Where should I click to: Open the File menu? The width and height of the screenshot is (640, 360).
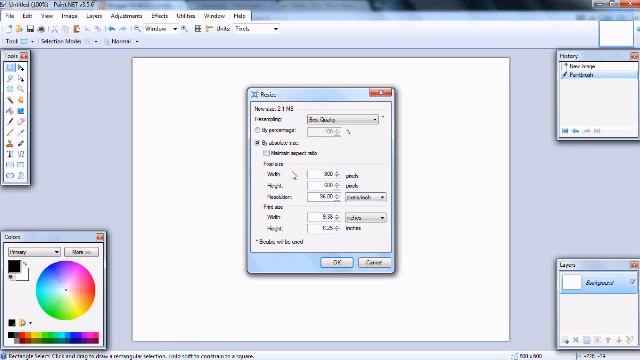coord(10,16)
